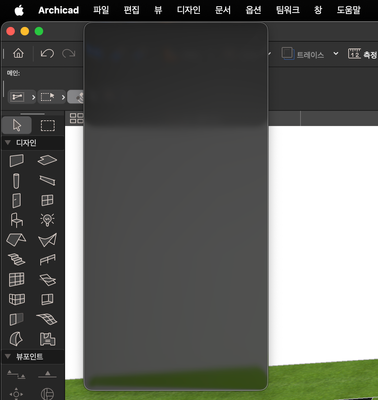Select the gridded cube tool icon

17,299
